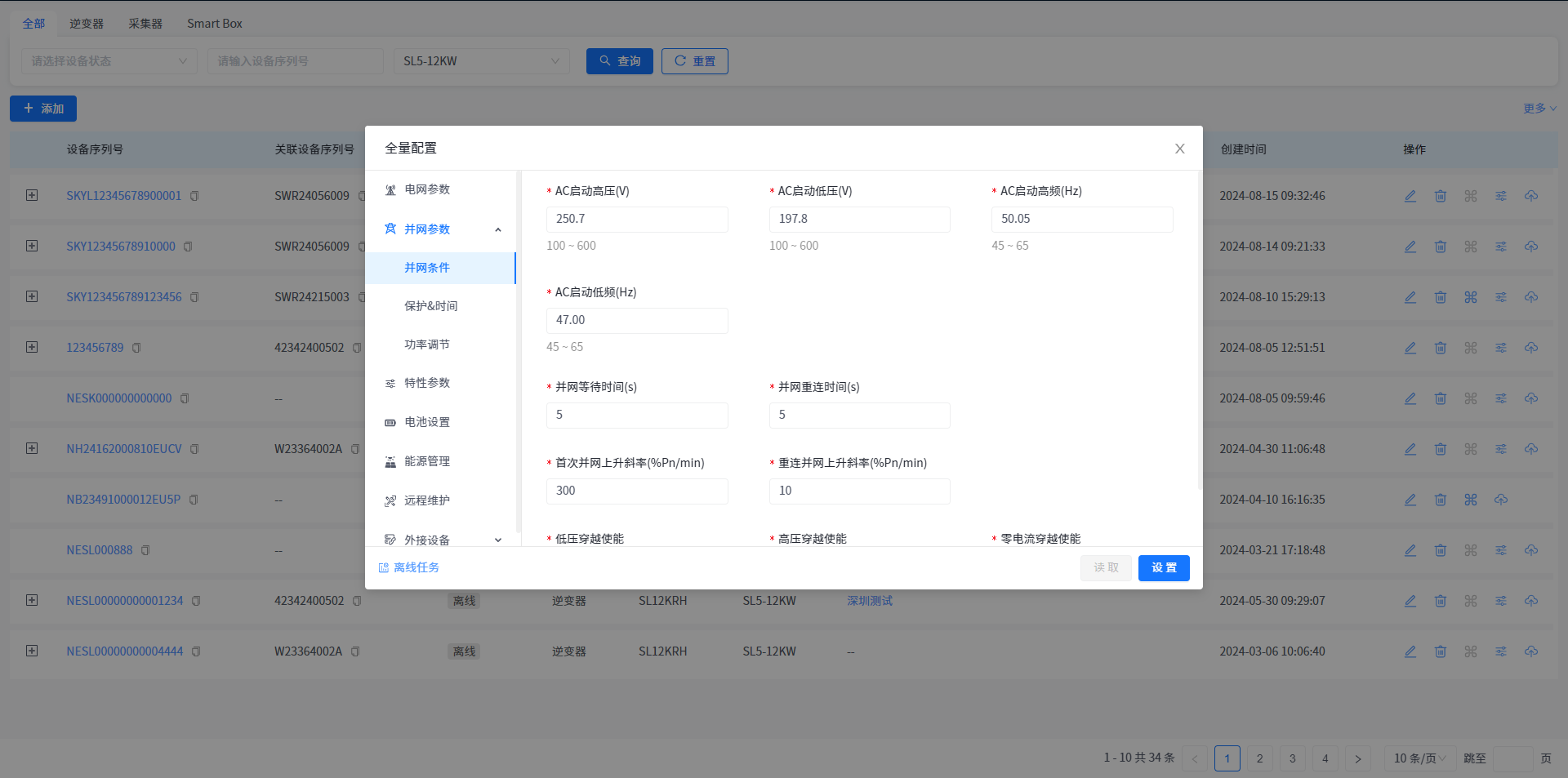Copy serial number NESL000888 using copy icon
Screen dimensions: 1568x778
click(x=145, y=550)
